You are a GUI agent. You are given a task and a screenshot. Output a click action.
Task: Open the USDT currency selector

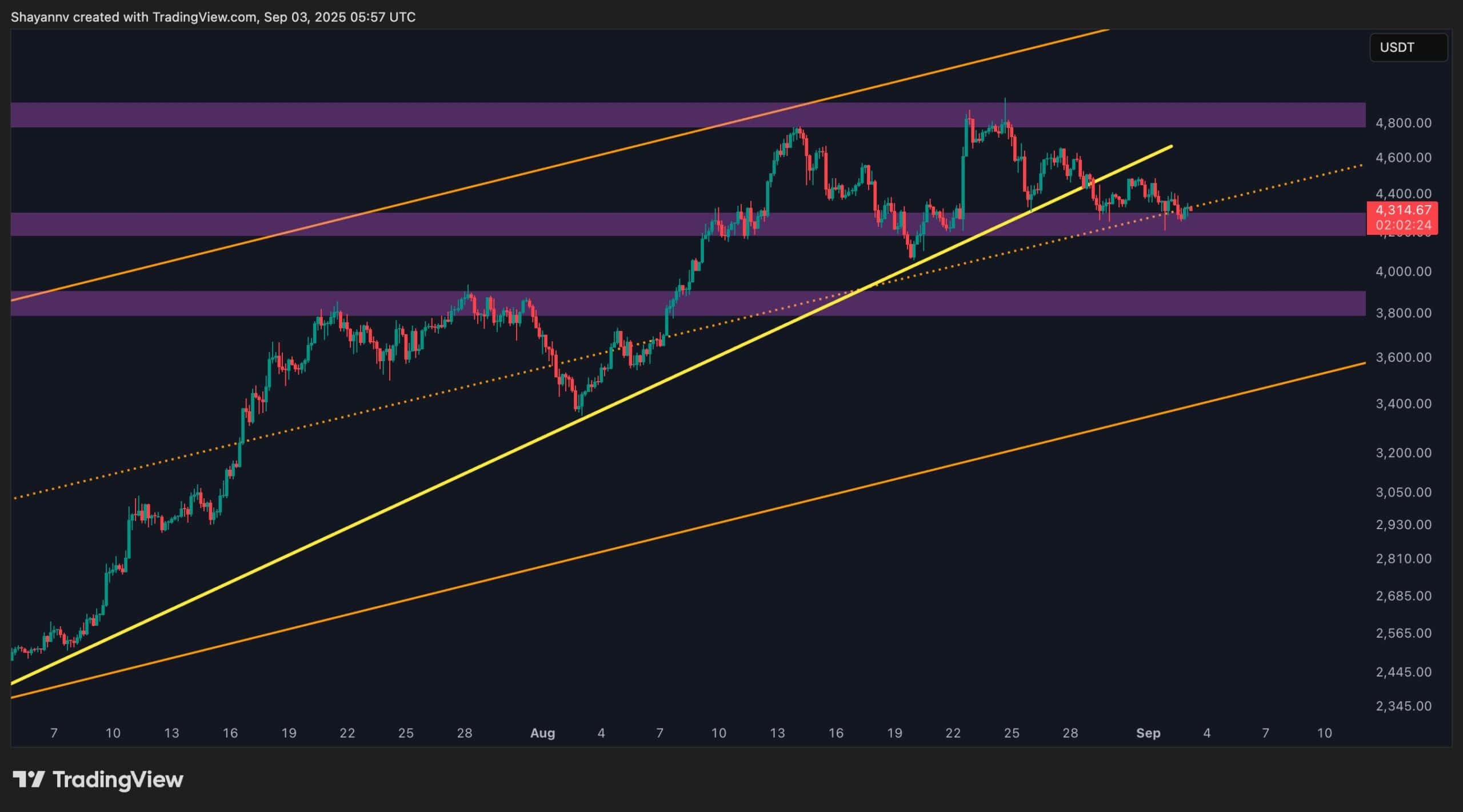coord(1408,47)
